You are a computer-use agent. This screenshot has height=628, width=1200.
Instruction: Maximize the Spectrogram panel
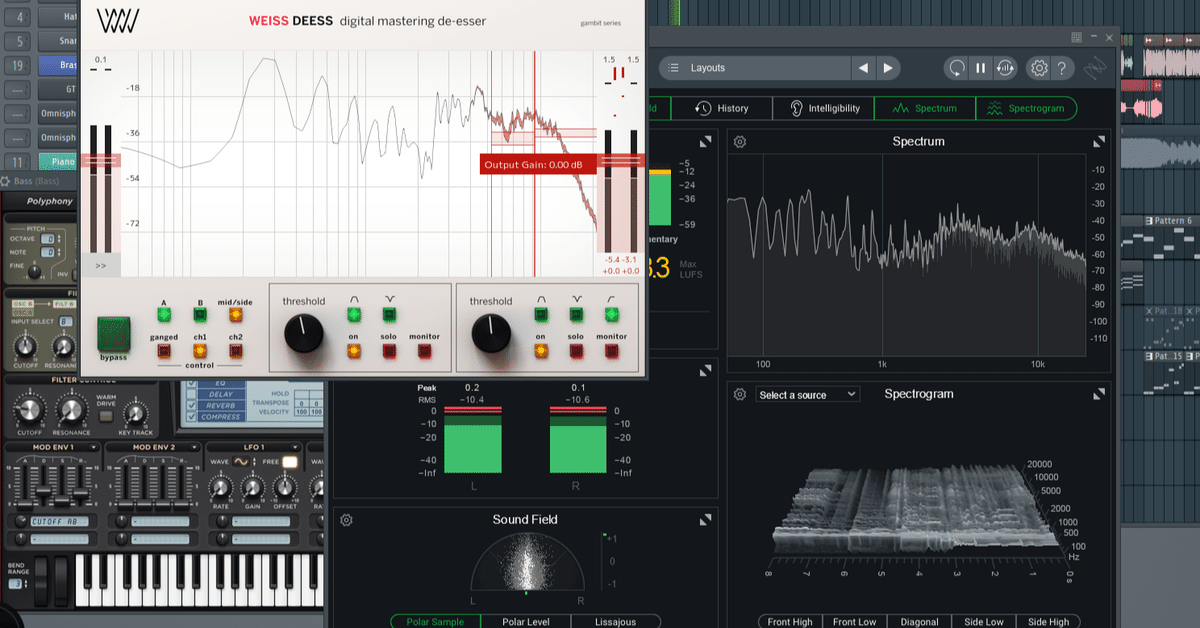(x=1098, y=394)
